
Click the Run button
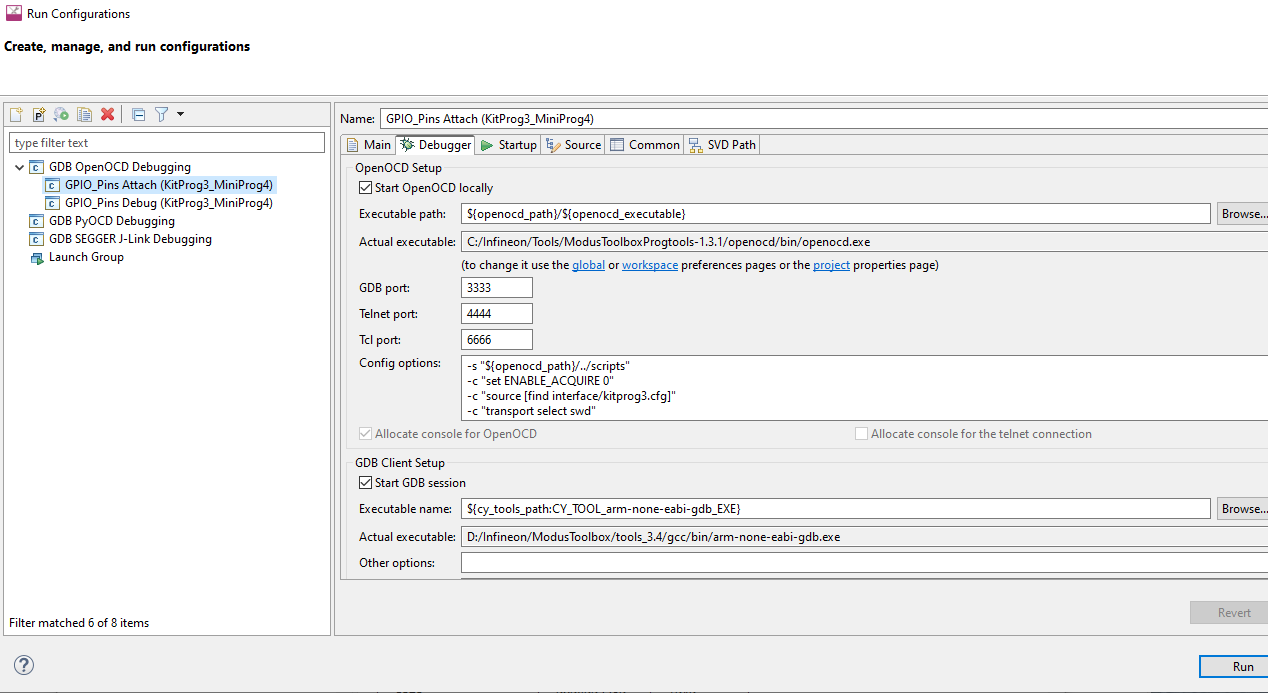click(1234, 667)
